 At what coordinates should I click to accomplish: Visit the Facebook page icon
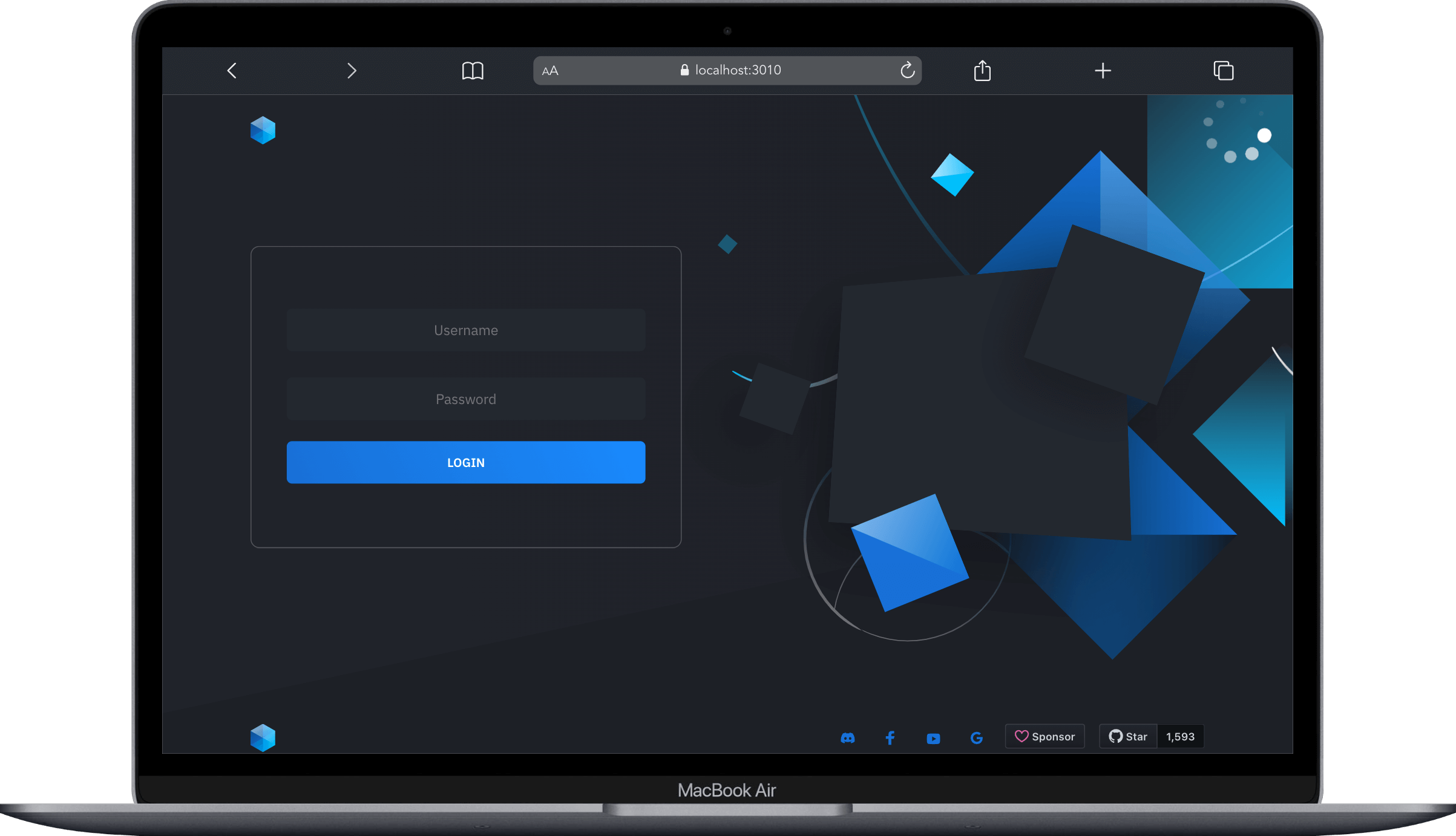[x=890, y=737]
